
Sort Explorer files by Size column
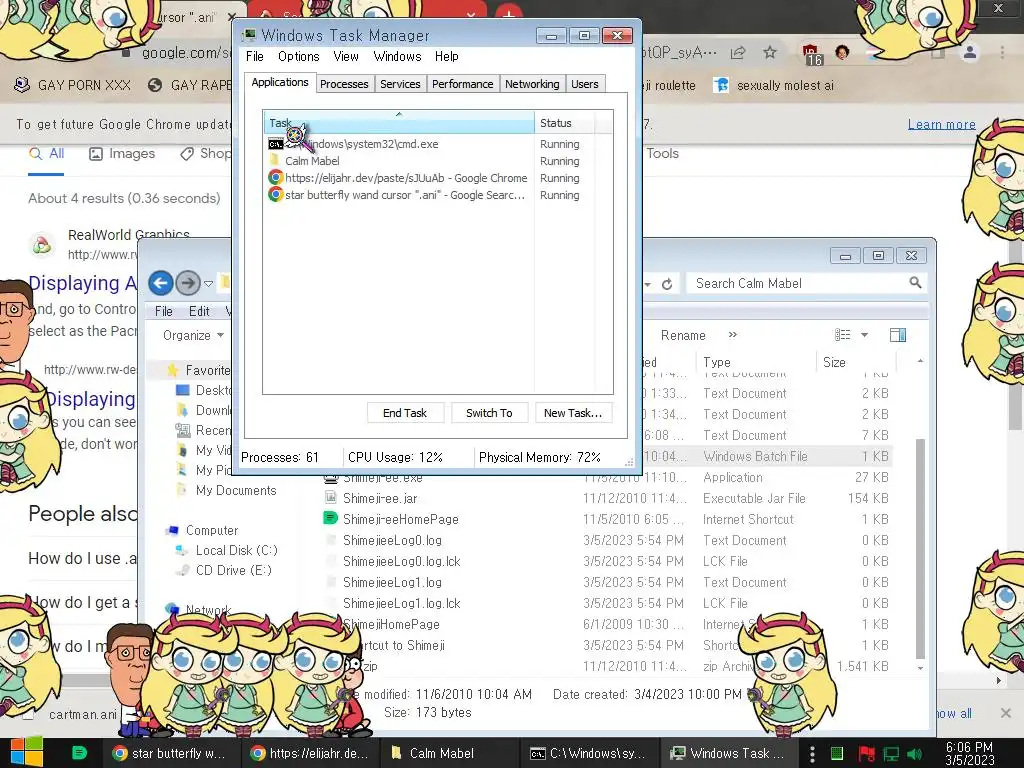pyautogui.click(x=856, y=362)
